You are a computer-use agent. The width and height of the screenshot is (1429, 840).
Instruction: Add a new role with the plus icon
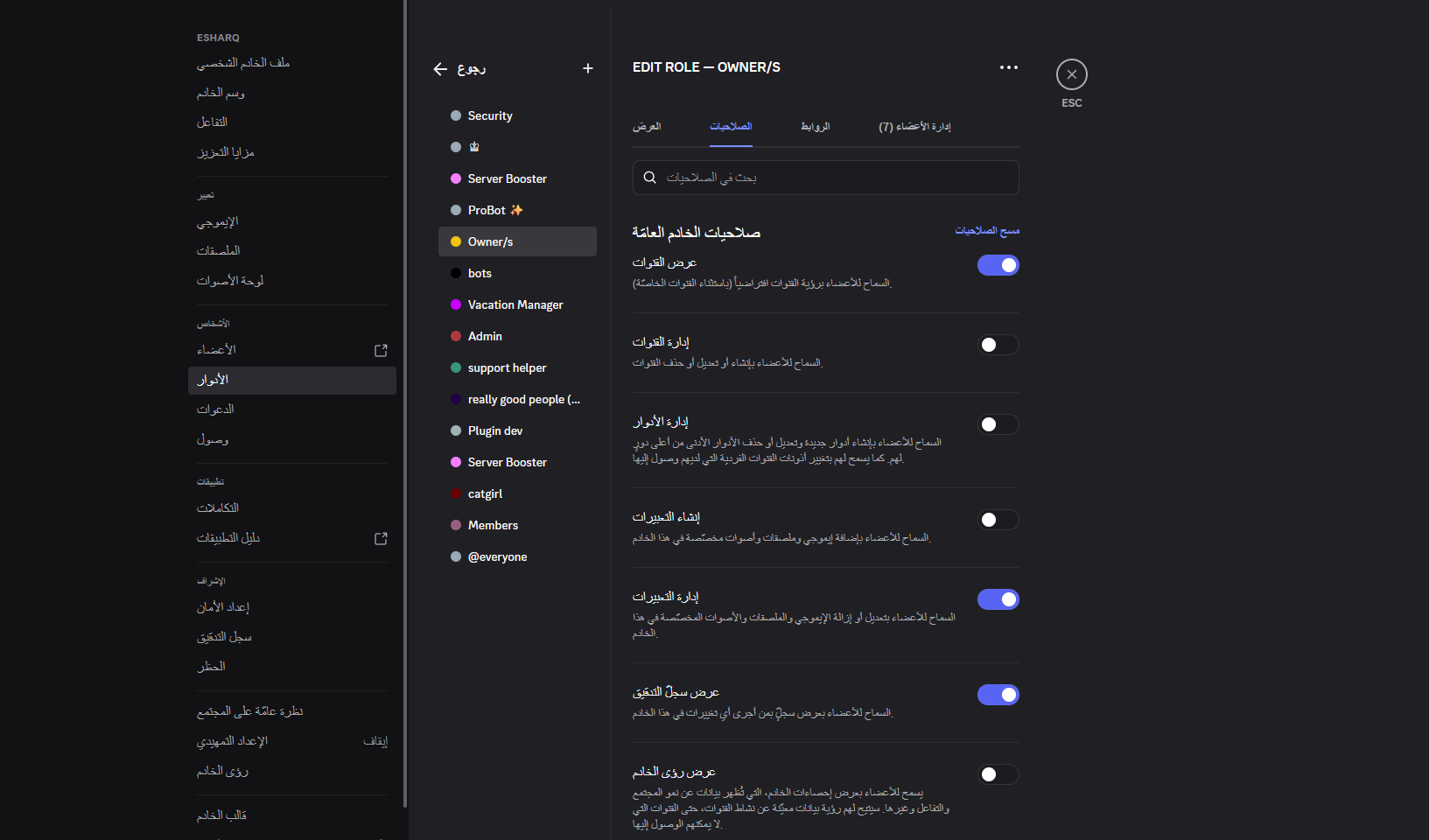click(x=588, y=68)
